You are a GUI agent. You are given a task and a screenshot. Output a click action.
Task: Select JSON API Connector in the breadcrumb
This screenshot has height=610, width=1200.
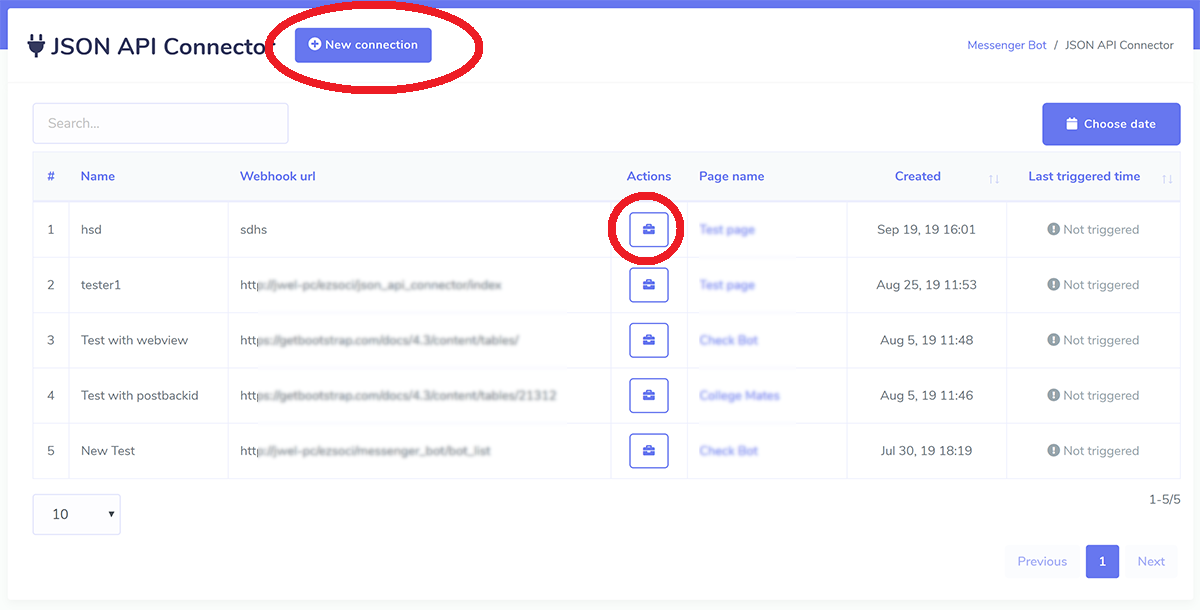(1119, 44)
